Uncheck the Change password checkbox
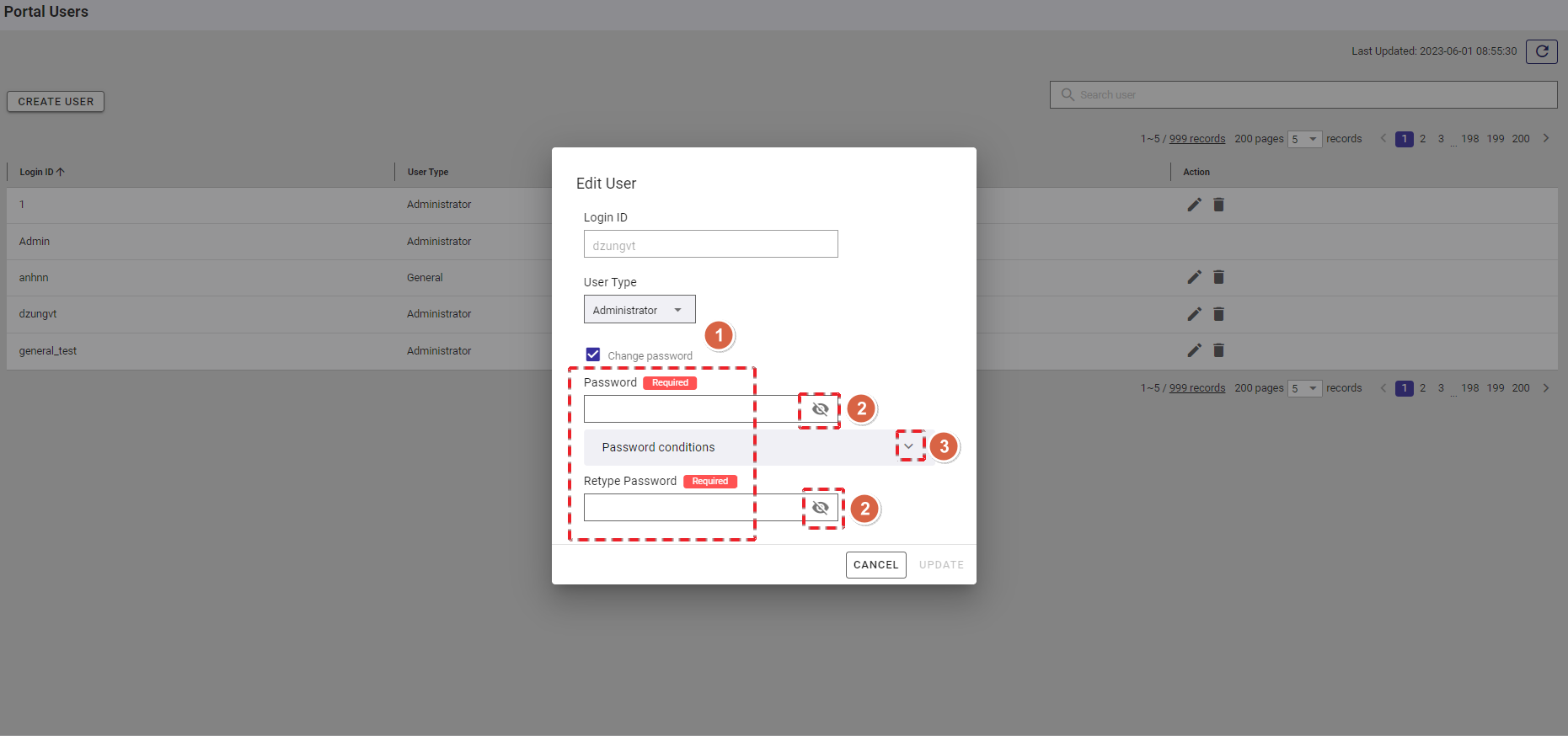Screen dimensions: 1568x736 pos(593,355)
